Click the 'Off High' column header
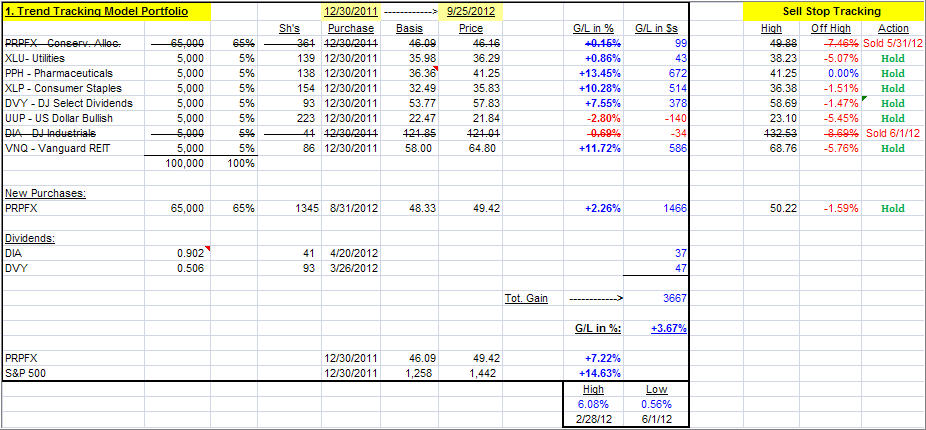Image resolution: width=926 pixels, height=430 pixels. (831, 28)
